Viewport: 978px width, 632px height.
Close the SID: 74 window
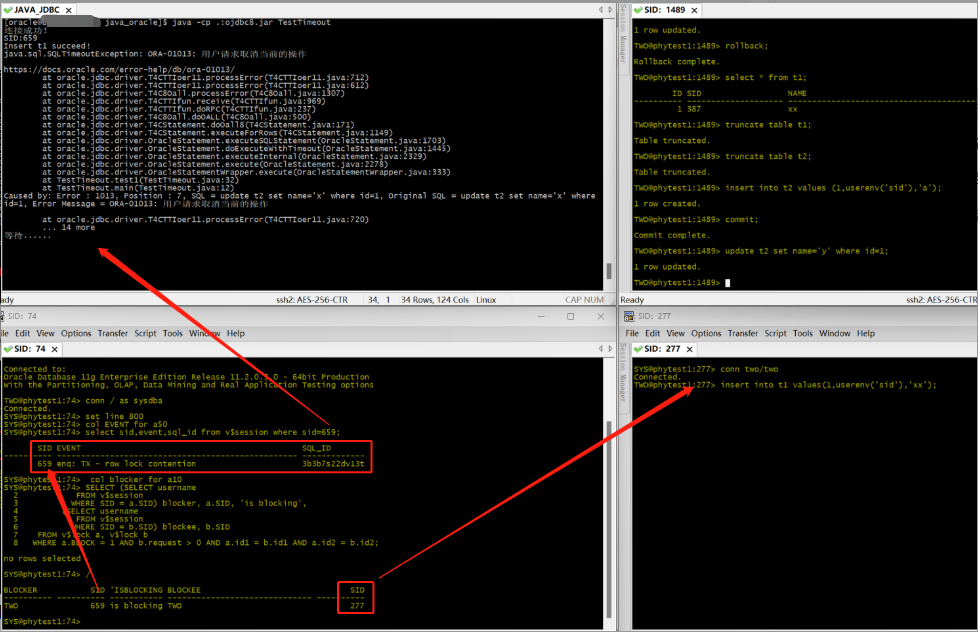pyautogui.click(x=601, y=316)
